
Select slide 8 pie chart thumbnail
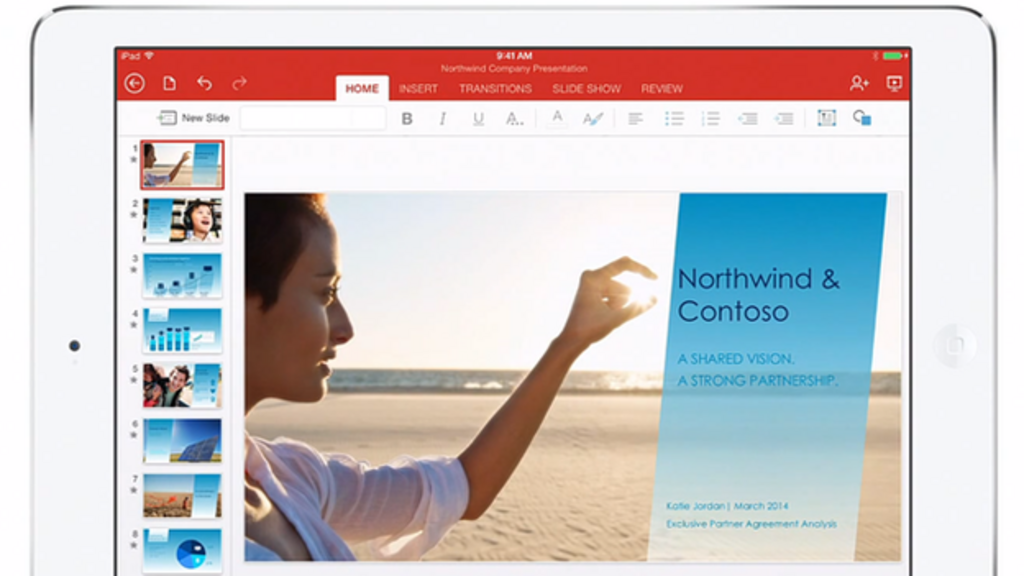[182, 551]
